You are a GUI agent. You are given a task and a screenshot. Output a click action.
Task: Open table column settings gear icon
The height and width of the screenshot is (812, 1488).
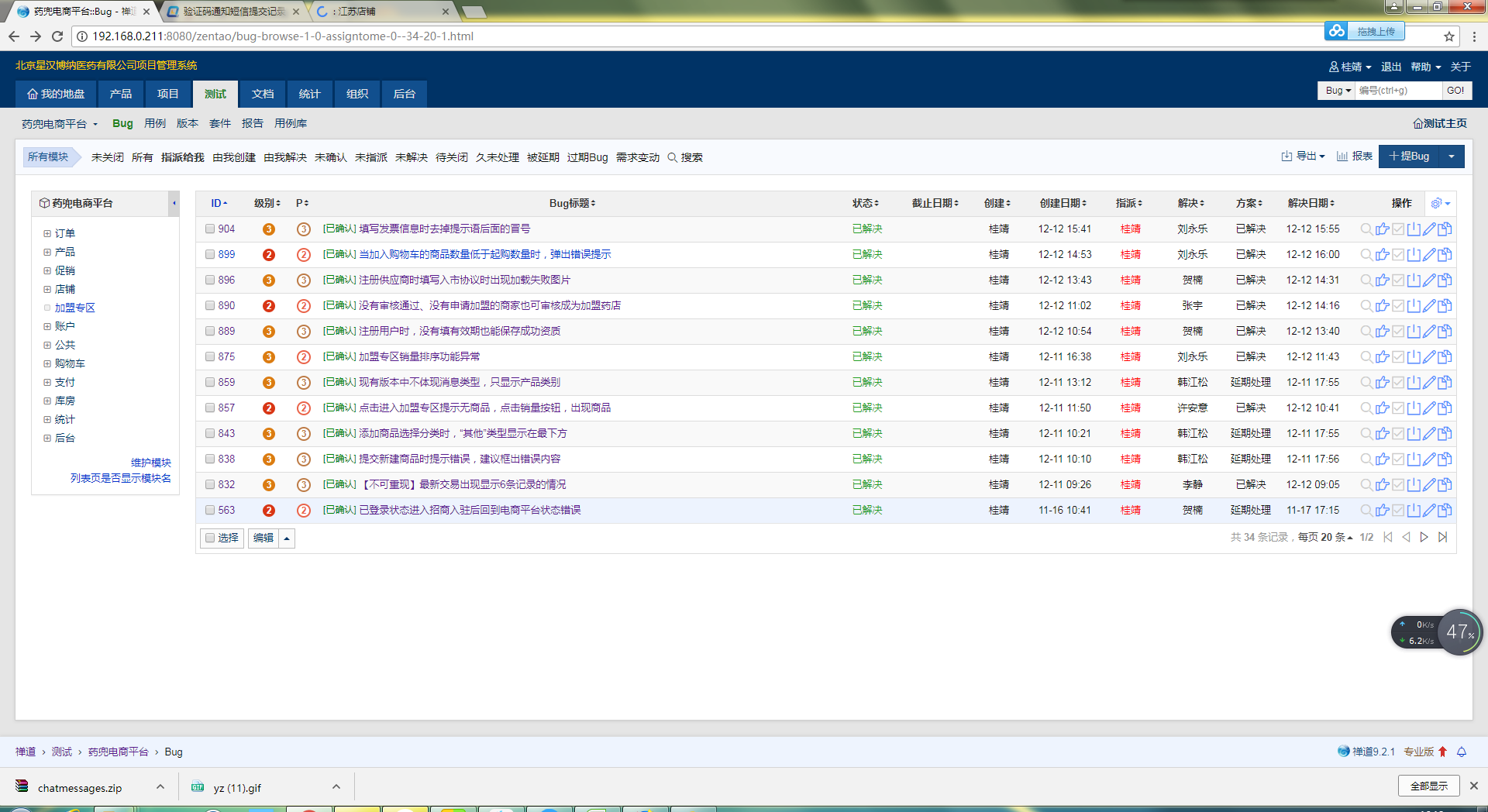pyautogui.click(x=1439, y=203)
